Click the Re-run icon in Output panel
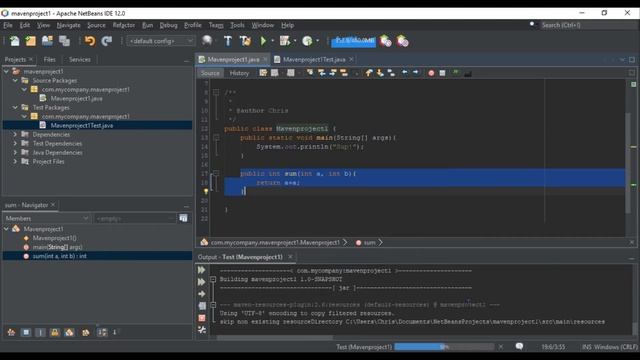640x360 pixels. pyautogui.click(x=202, y=270)
